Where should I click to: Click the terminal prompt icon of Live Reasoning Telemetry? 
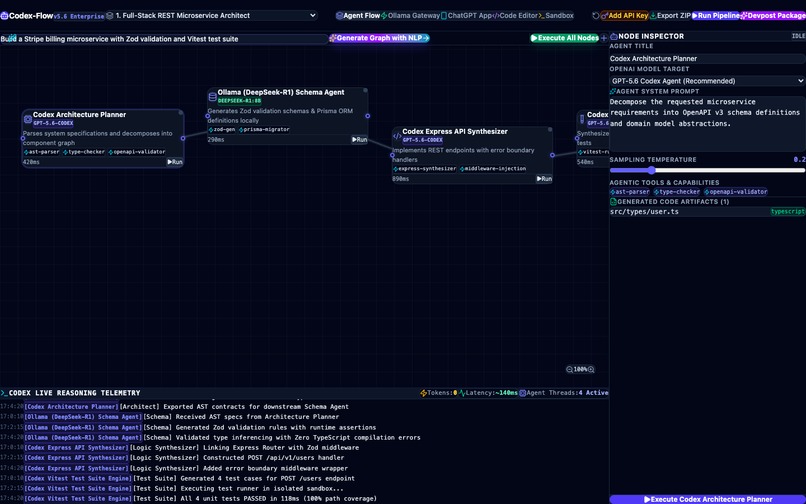[x=4, y=393]
